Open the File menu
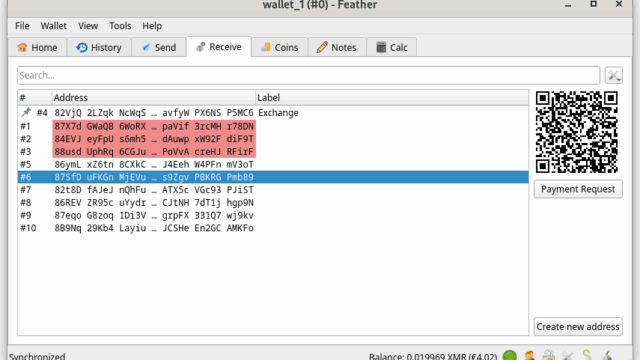Screen dimensions: 640x360 click(x=22, y=26)
